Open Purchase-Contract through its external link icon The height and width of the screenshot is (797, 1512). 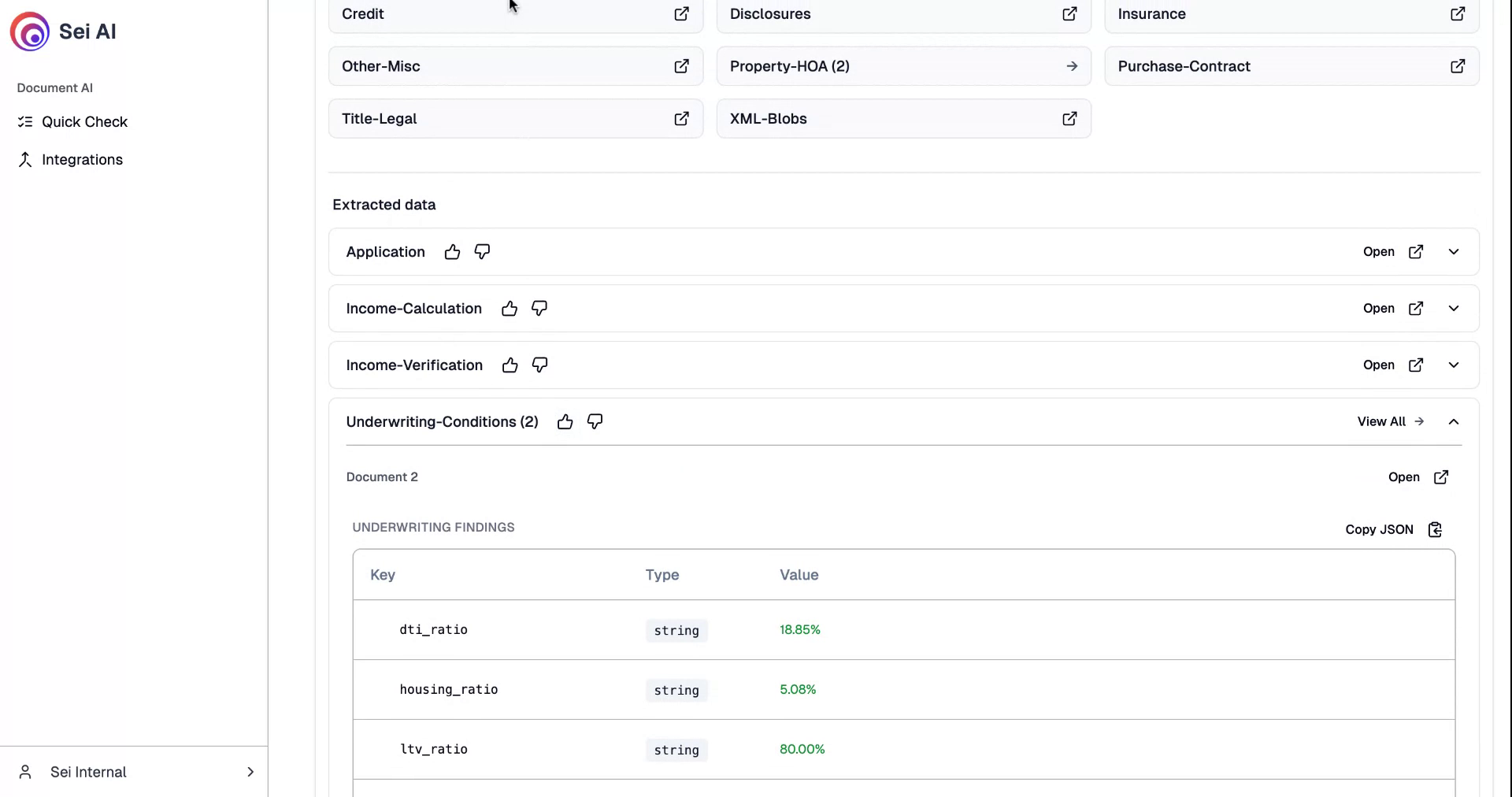pyautogui.click(x=1458, y=66)
